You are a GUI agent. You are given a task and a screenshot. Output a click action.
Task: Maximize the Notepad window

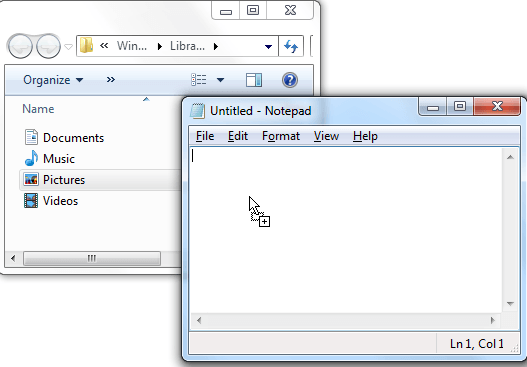point(460,107)
